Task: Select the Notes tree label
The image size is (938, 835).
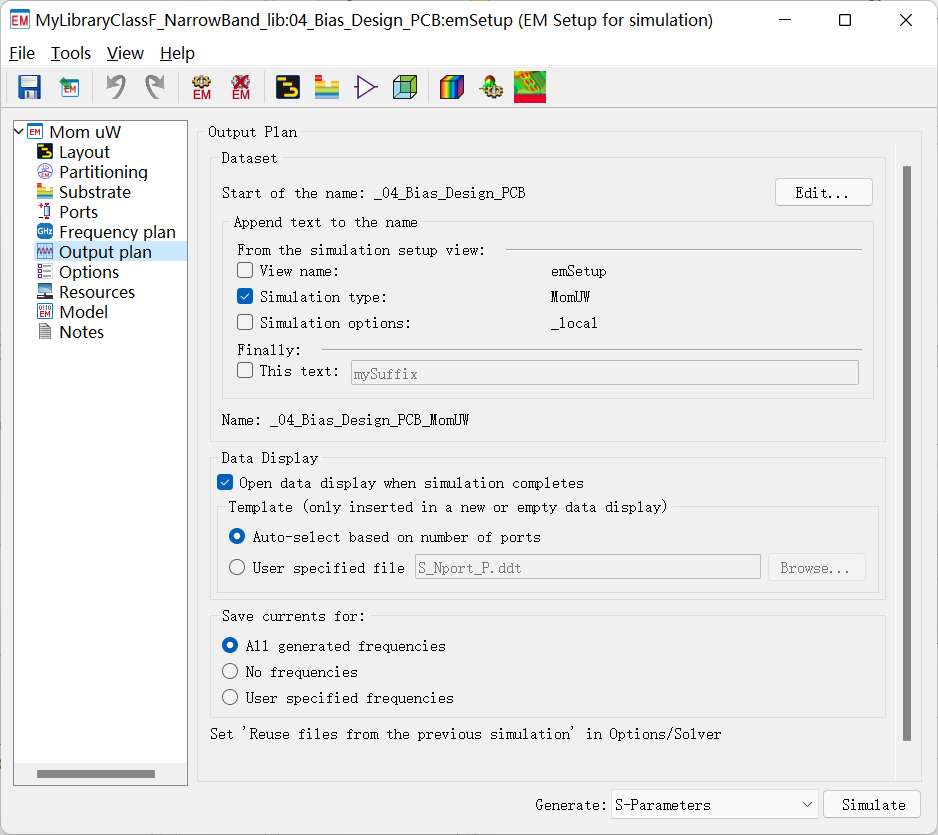Action: click(x=81, y=332)
